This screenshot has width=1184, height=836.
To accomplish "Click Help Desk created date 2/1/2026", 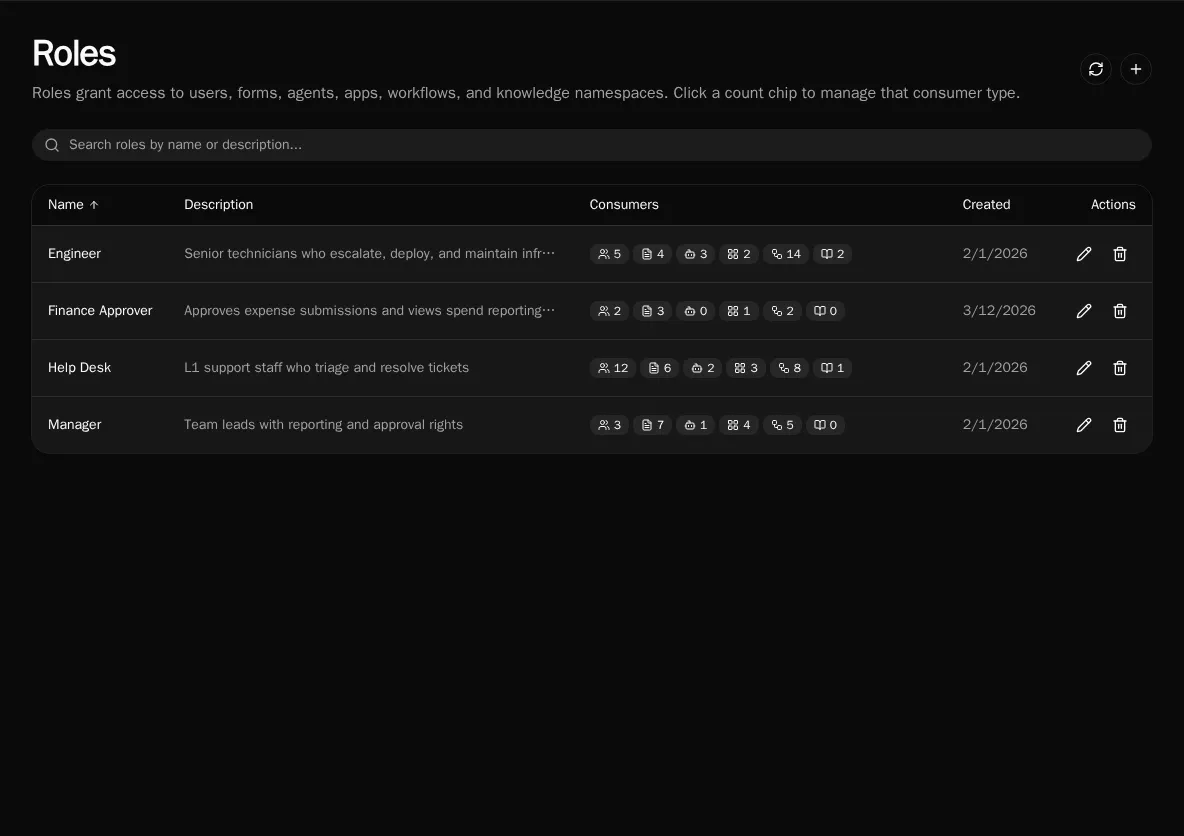I will tap(994, 368).
